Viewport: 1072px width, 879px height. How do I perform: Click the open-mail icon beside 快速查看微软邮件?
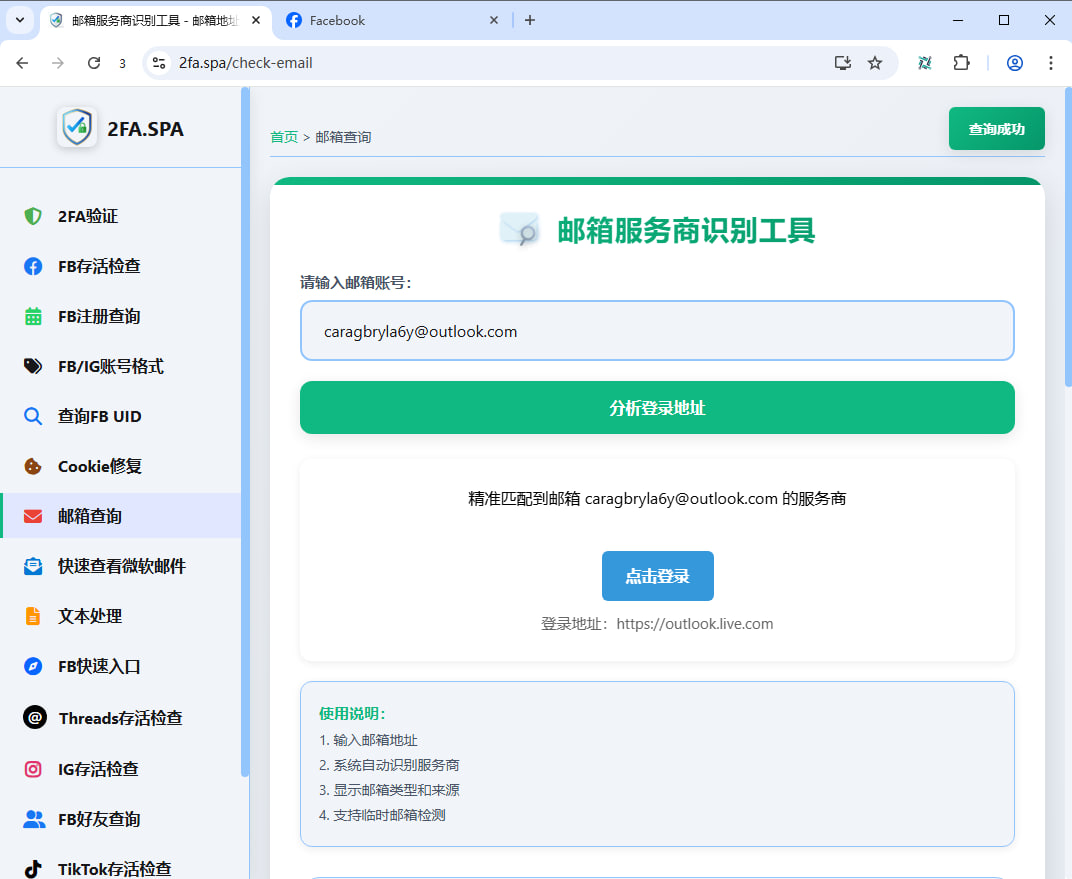(x=33, y=566)
